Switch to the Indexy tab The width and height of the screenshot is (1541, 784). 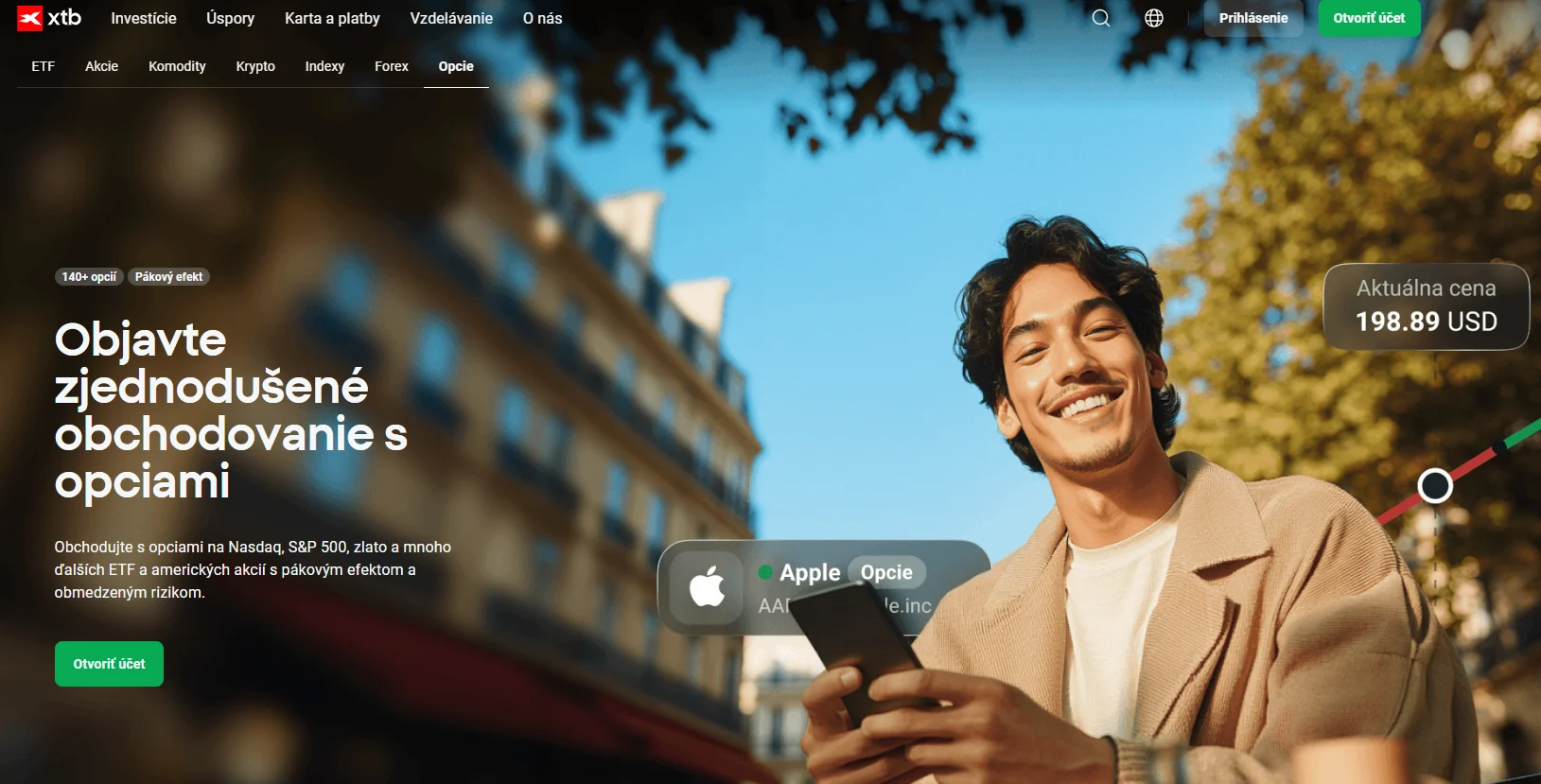click(324, 66)
